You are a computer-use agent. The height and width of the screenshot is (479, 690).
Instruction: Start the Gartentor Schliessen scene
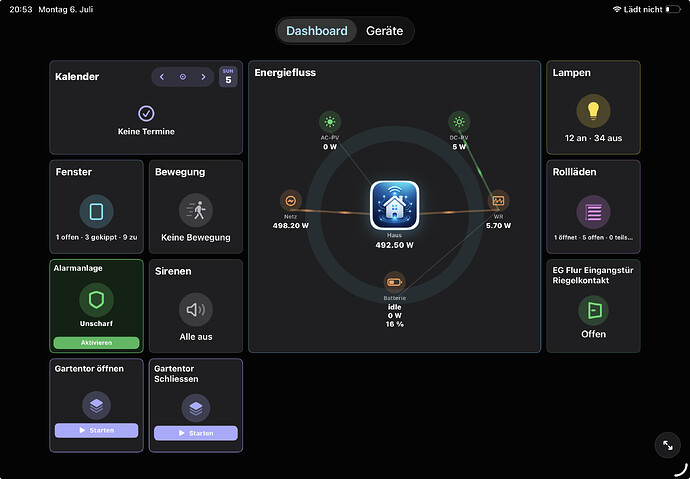click(x=196, y=433)
